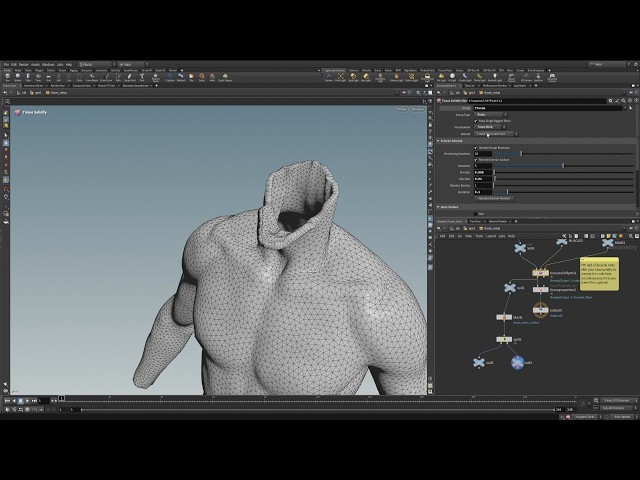Select the Circle shelf tool
Image resolution: width=640 pixels, height=480 pixels.
coord(79,77)
